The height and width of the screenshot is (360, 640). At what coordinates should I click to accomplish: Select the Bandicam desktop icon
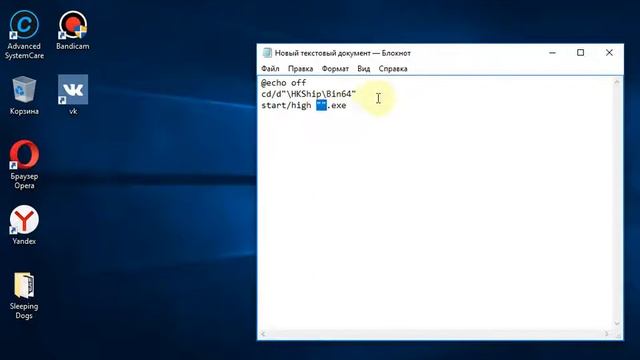(73, 31)
